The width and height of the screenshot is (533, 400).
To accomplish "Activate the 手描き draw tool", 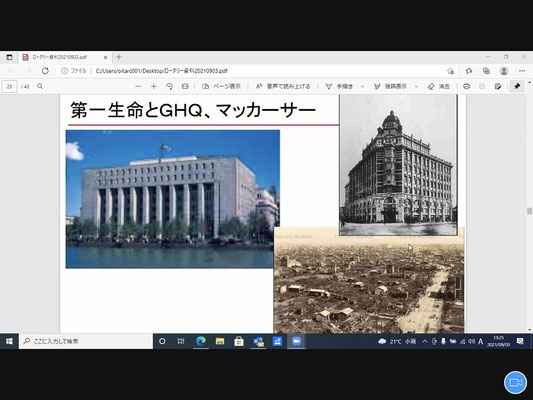I will point(339,86).
